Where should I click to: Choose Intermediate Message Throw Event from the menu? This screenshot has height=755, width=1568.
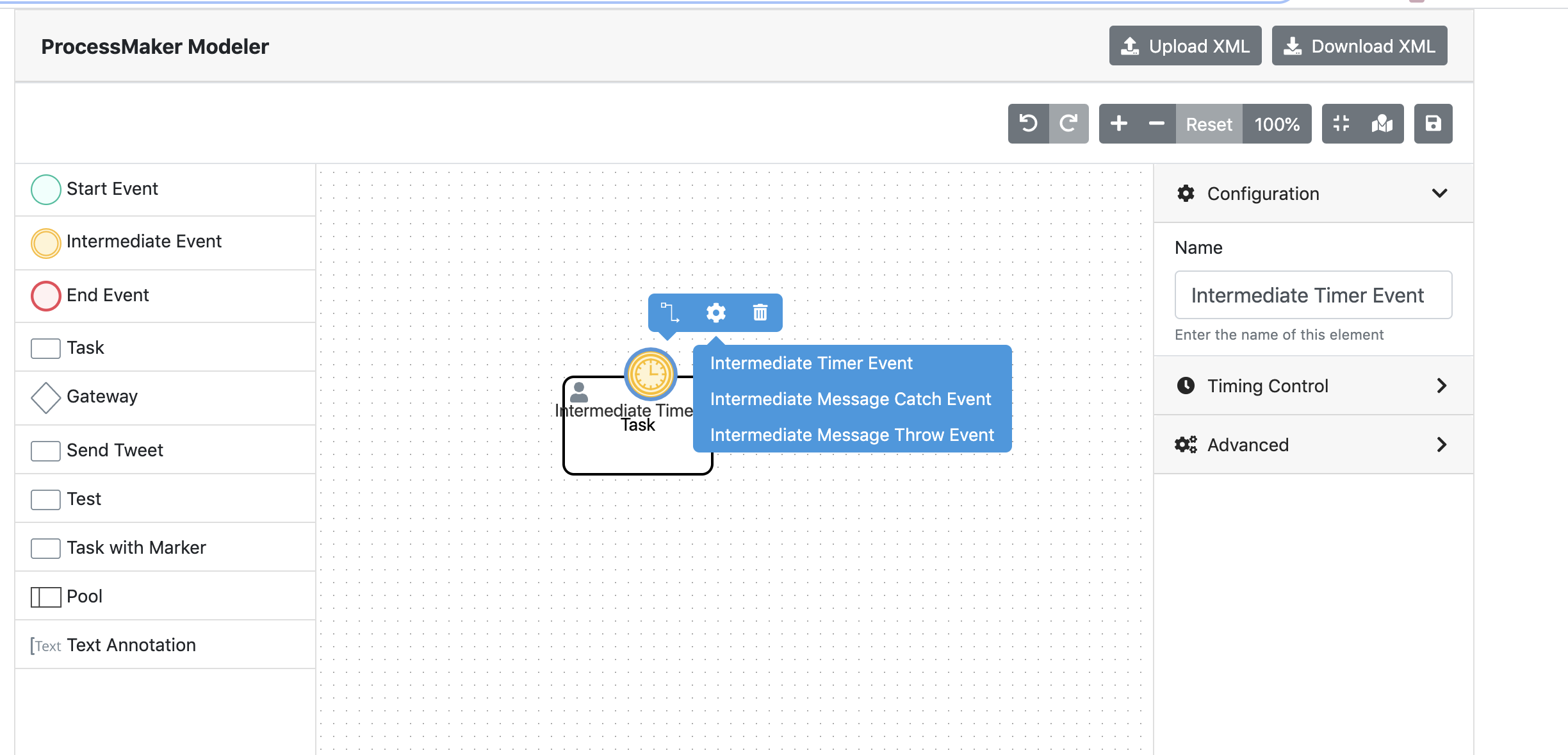pos(852,435)
